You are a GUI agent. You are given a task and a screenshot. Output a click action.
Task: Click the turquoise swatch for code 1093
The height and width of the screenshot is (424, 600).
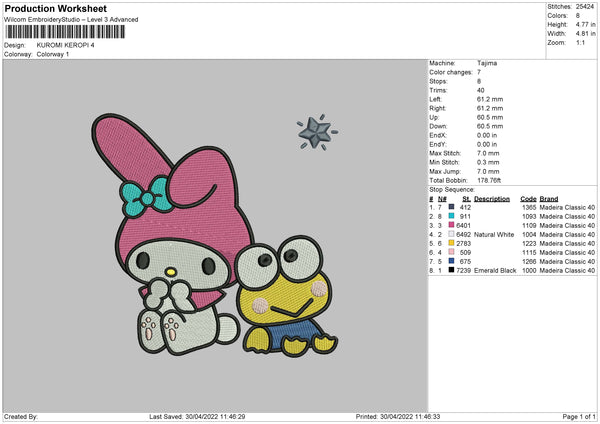(x=451, y=216)
